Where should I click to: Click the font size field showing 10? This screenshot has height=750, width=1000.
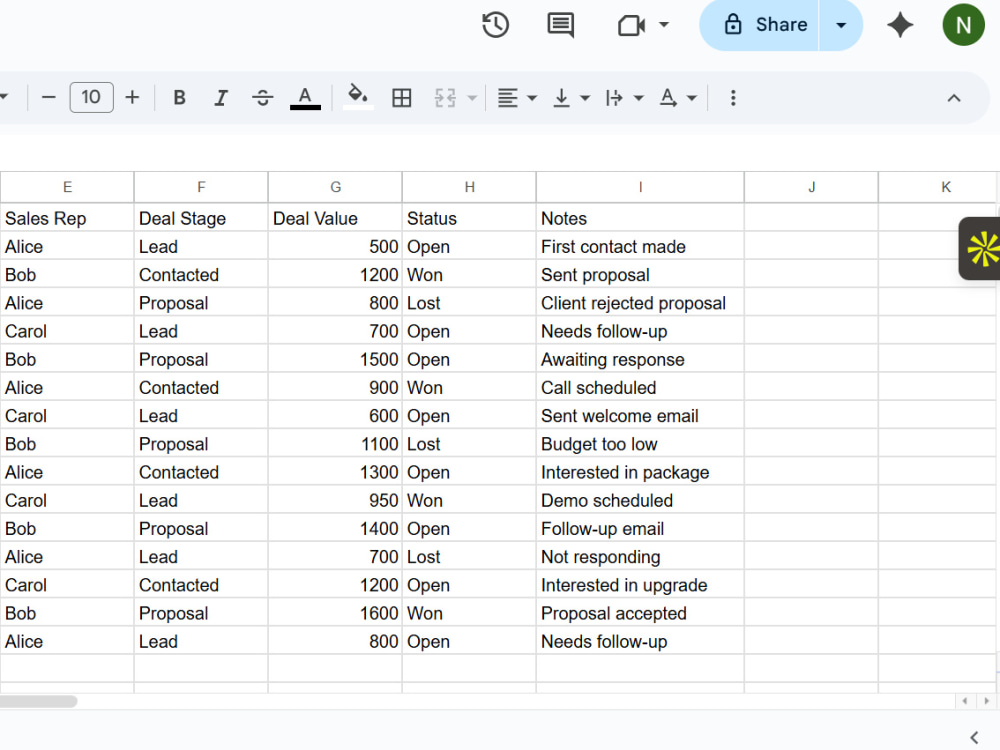(91, 98)
